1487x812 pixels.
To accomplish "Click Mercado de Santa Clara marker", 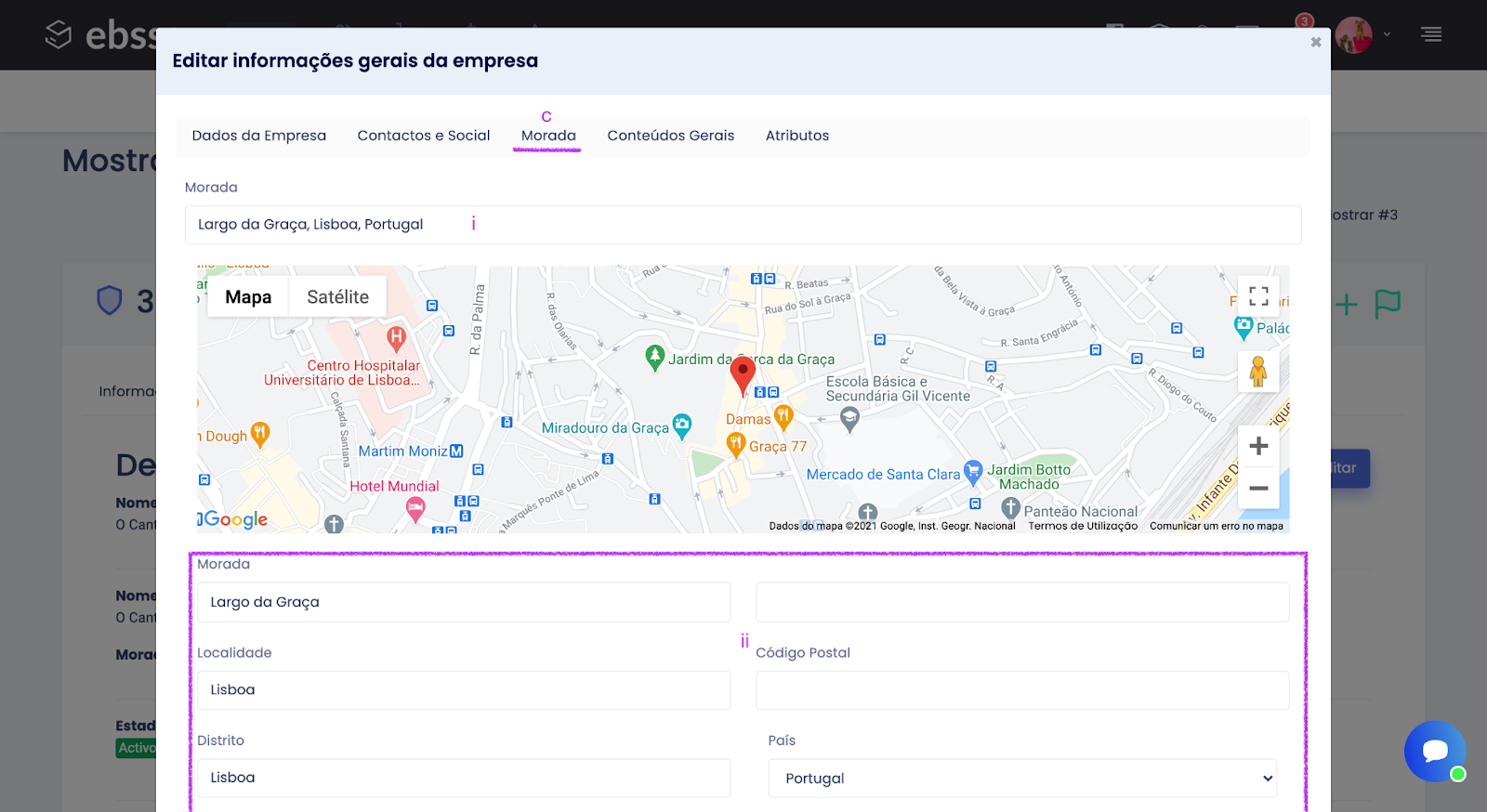I will coord(973,472).
